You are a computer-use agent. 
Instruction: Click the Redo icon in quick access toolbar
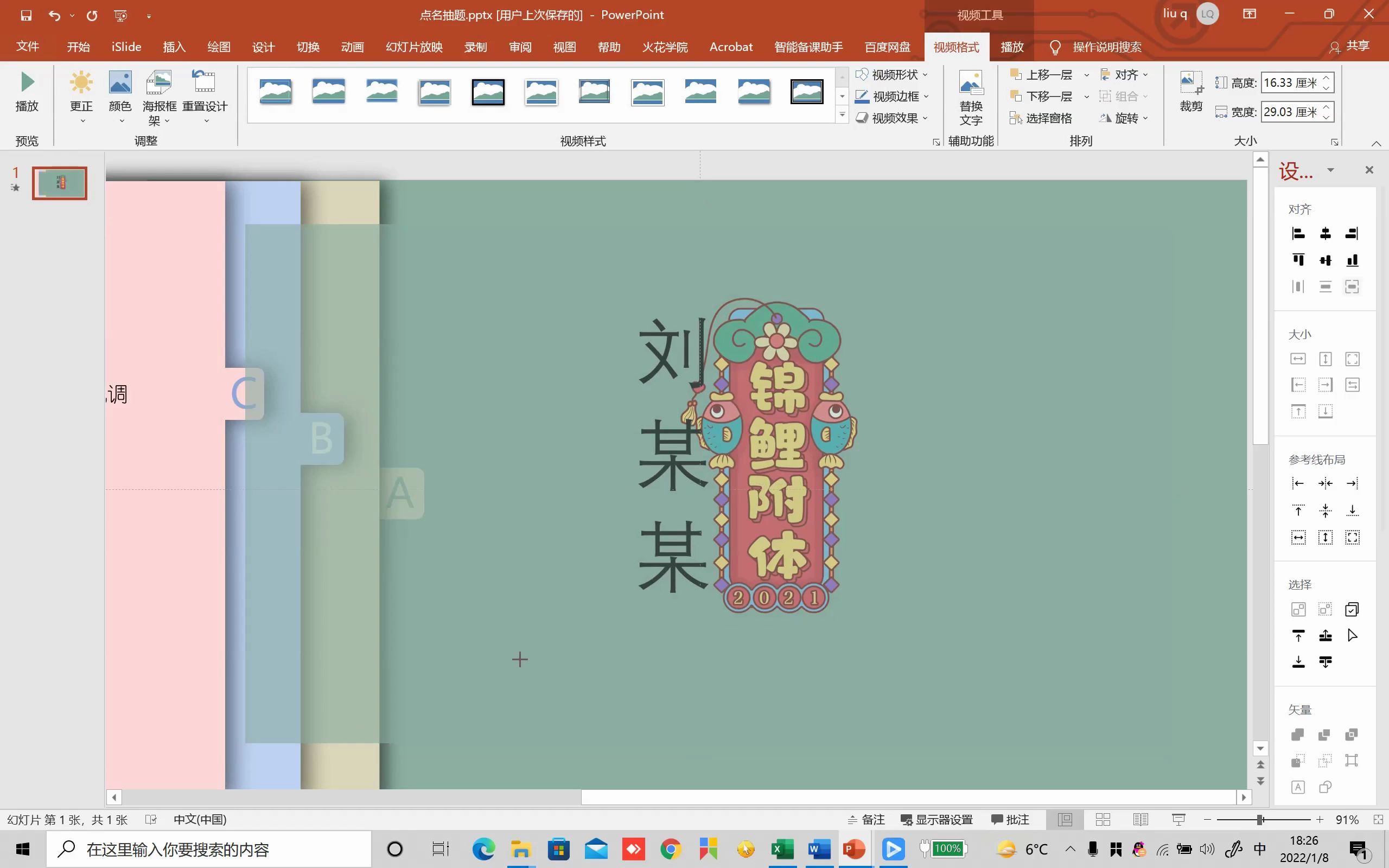coord(92,16)
